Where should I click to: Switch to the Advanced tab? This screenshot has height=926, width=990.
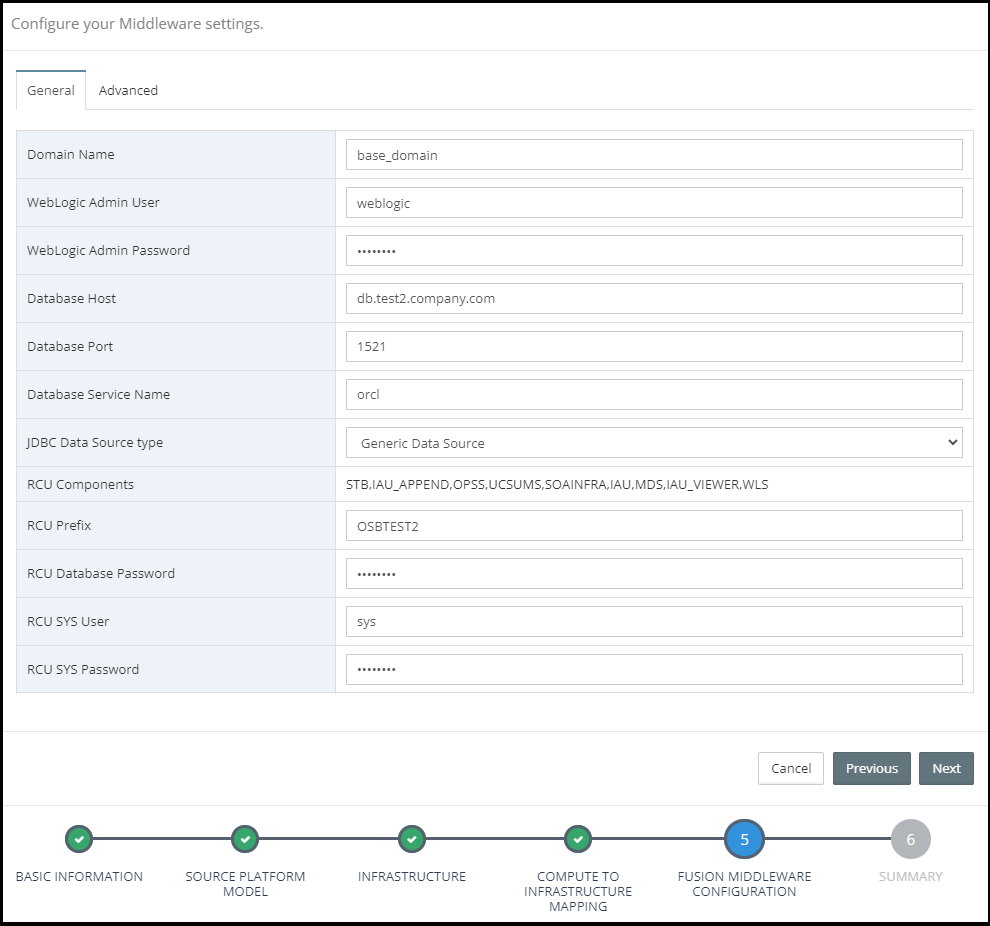128,90
